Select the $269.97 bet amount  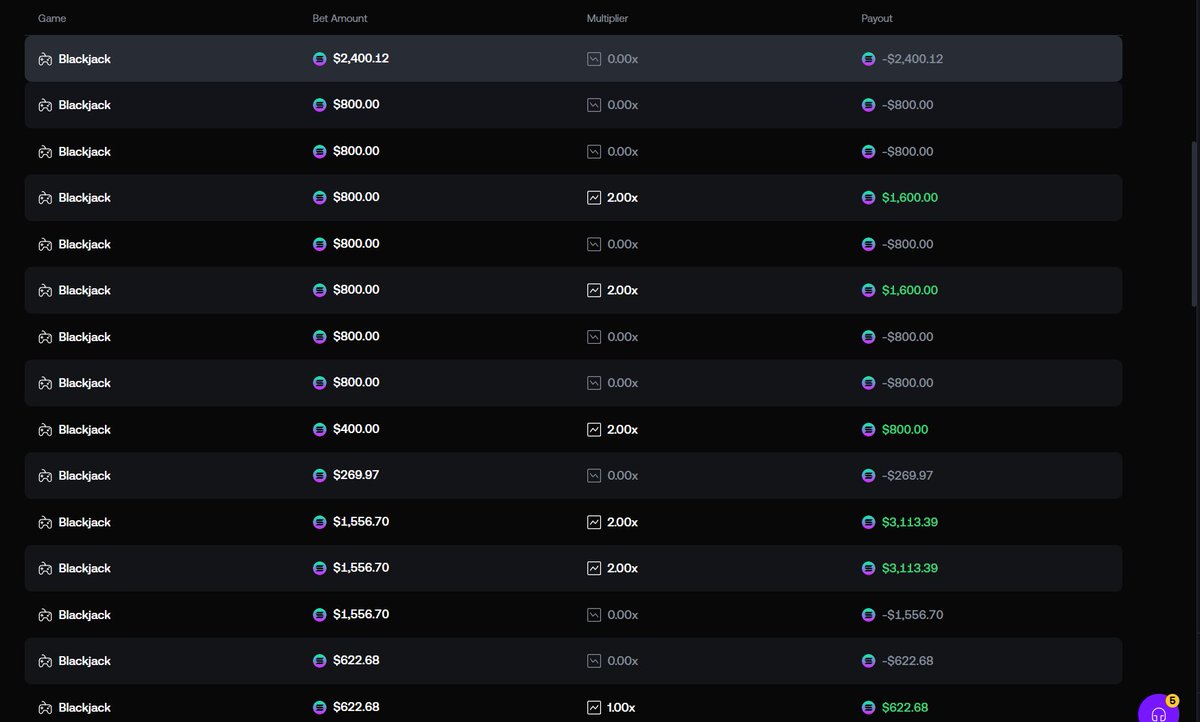[356, 475]
